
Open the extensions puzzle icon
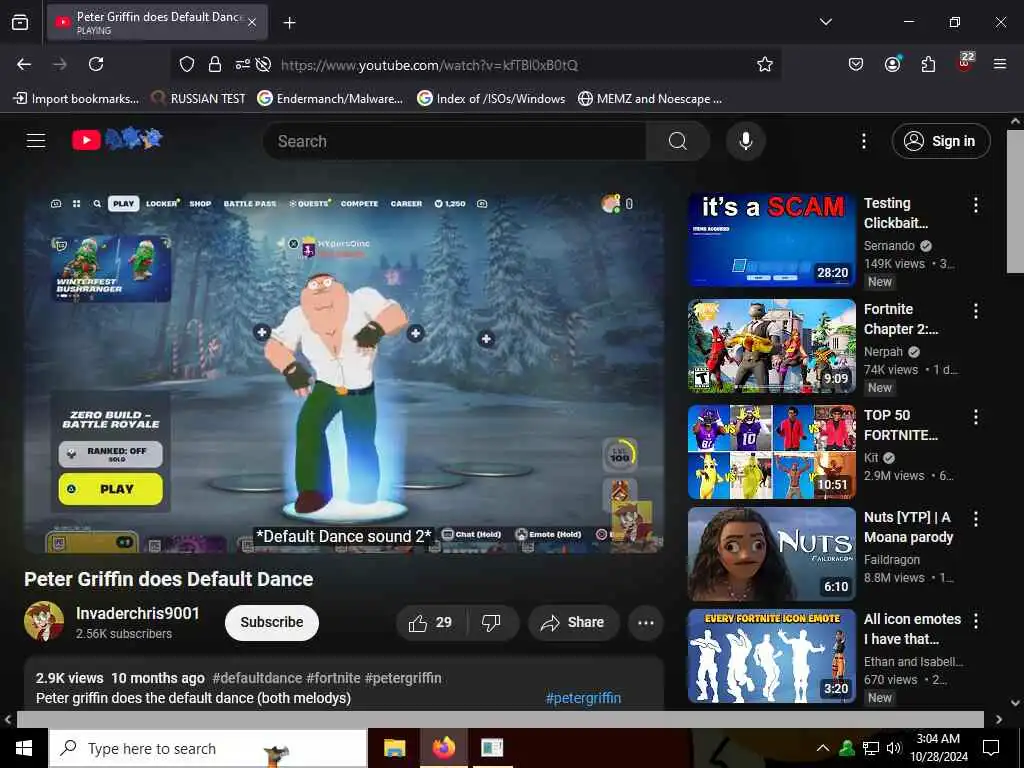tap(928, 64)
